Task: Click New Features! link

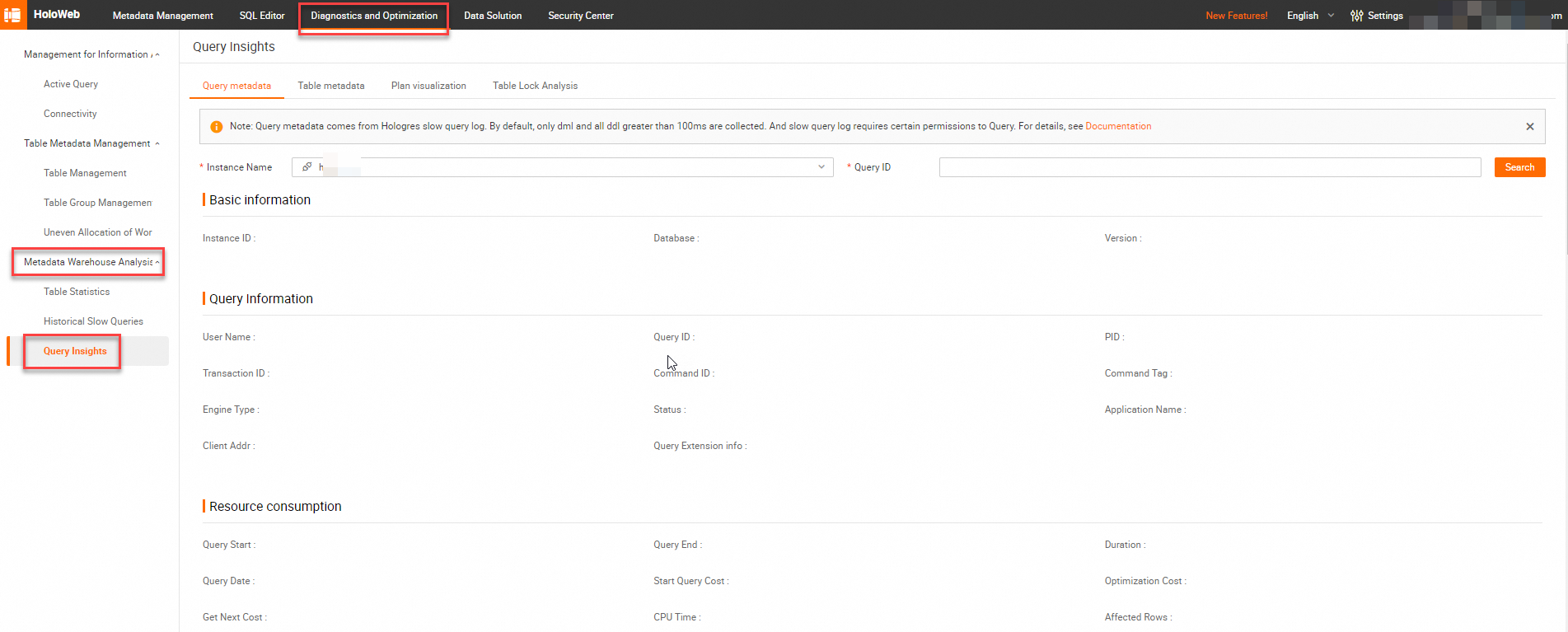Action: pyautogui.click(x=1236, y=16)
